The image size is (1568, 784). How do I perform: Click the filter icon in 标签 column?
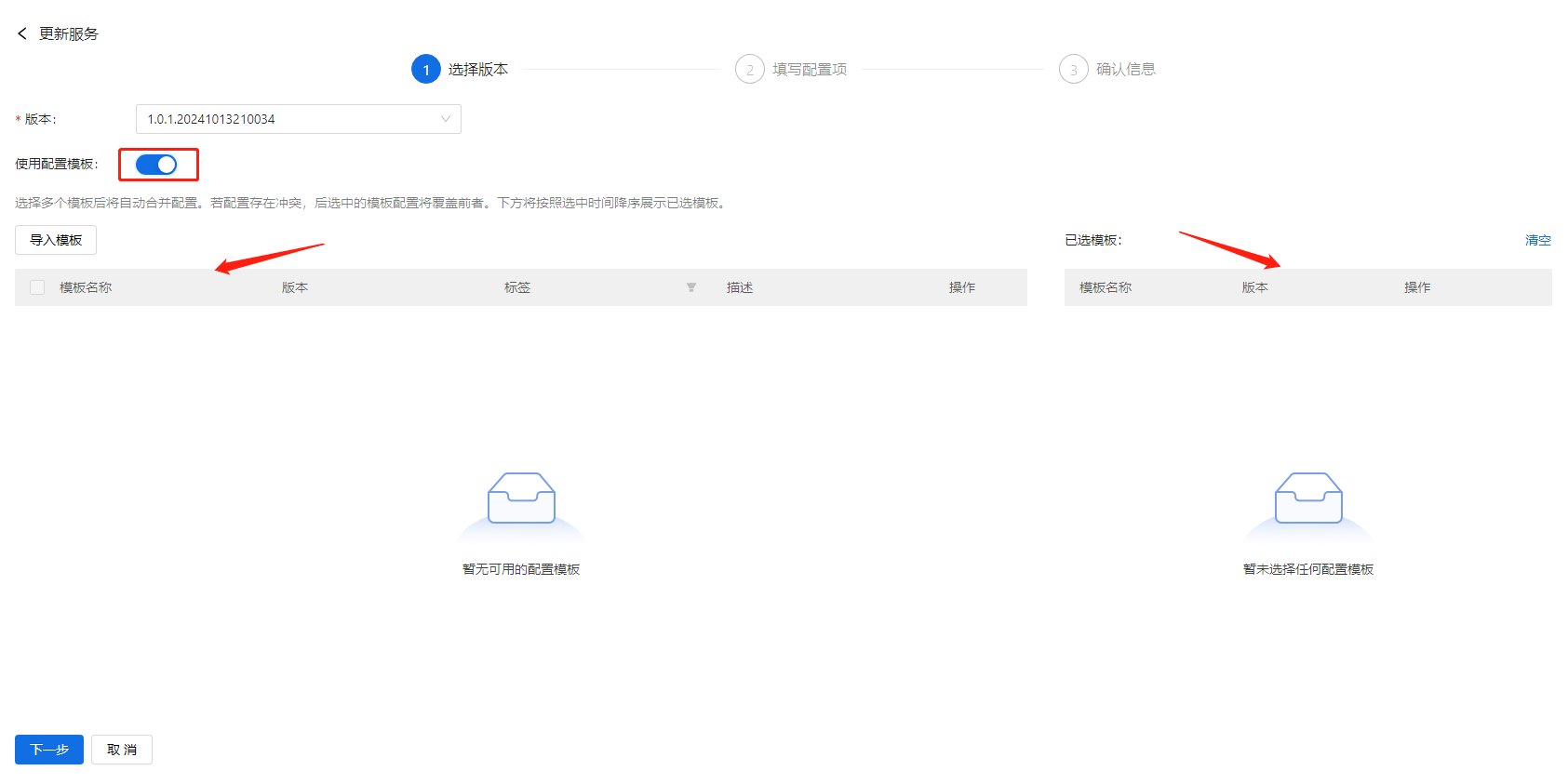pos(691,287)
